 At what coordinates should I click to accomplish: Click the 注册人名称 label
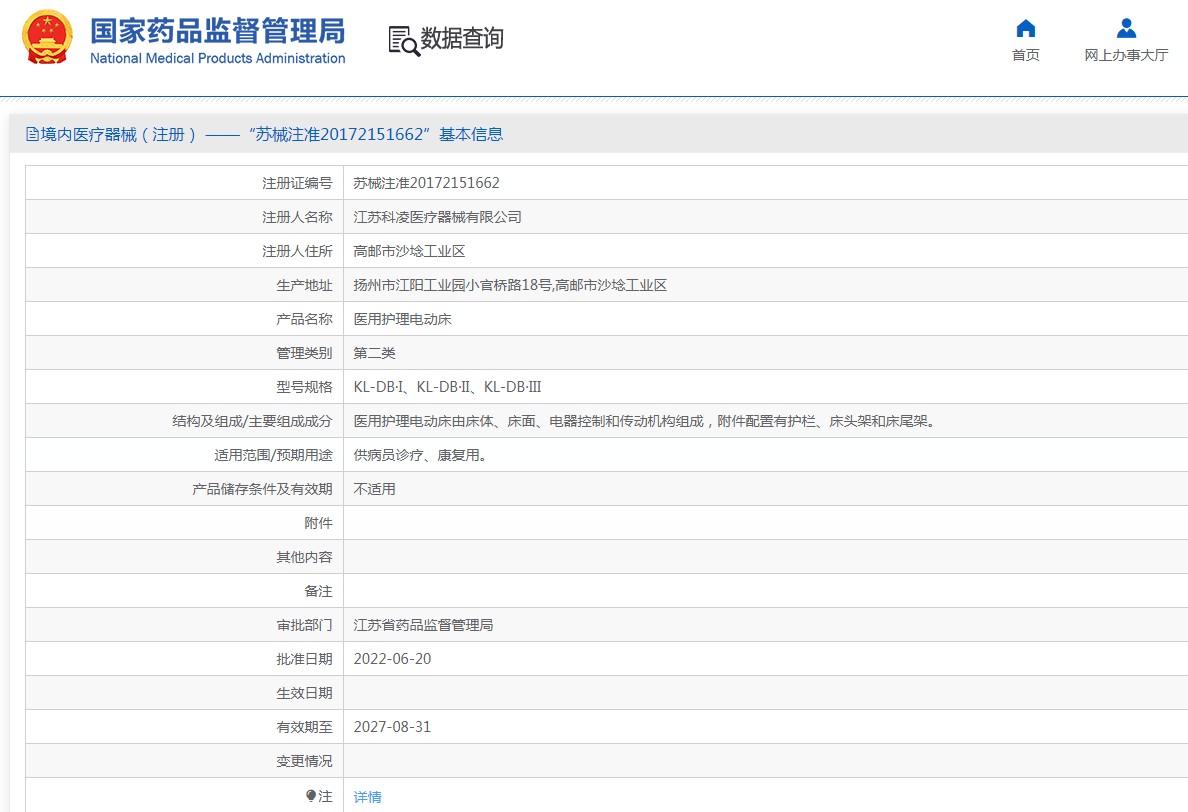297,217
